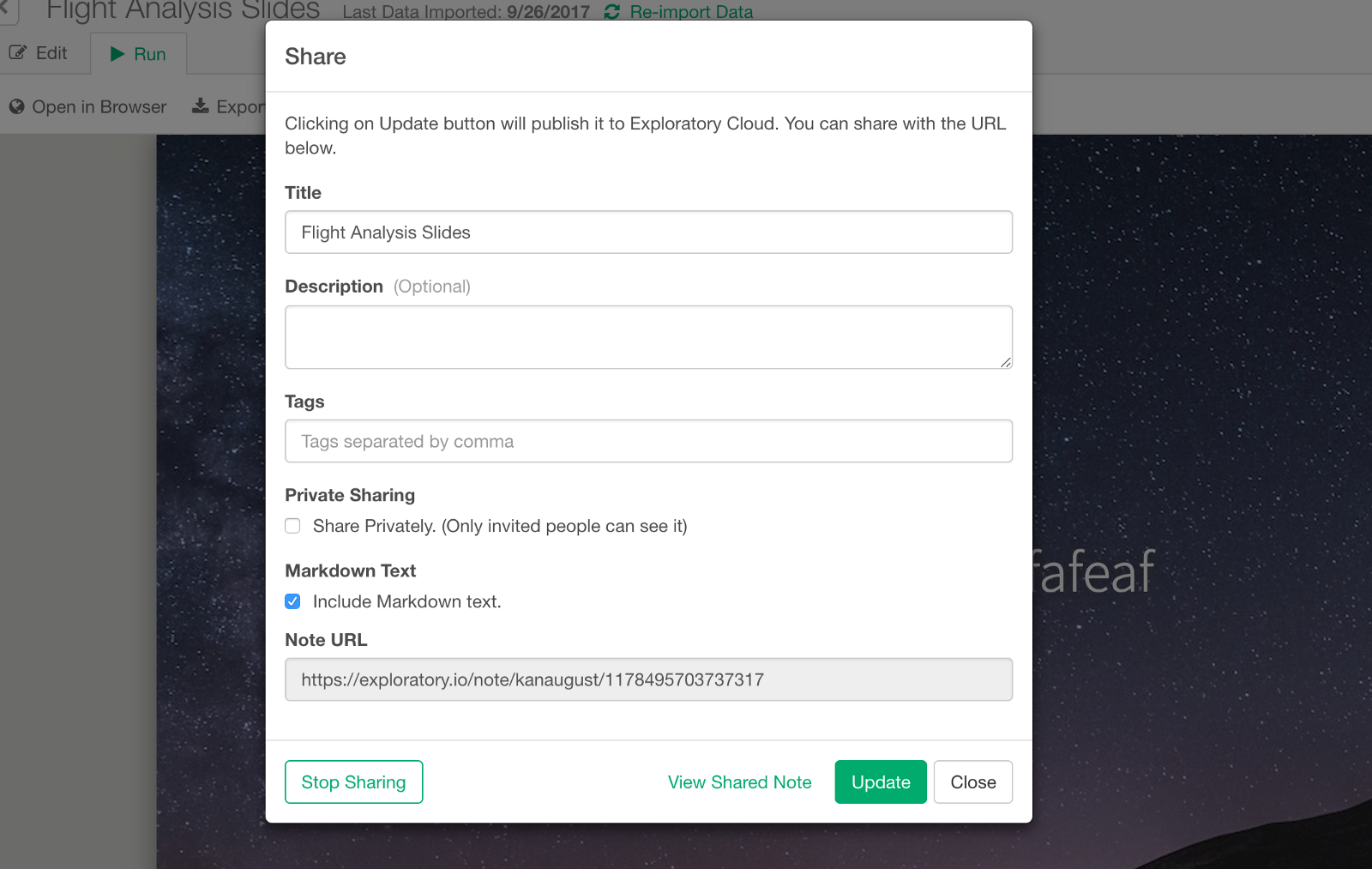Click the Run play icon

click(x=117, y=54)
